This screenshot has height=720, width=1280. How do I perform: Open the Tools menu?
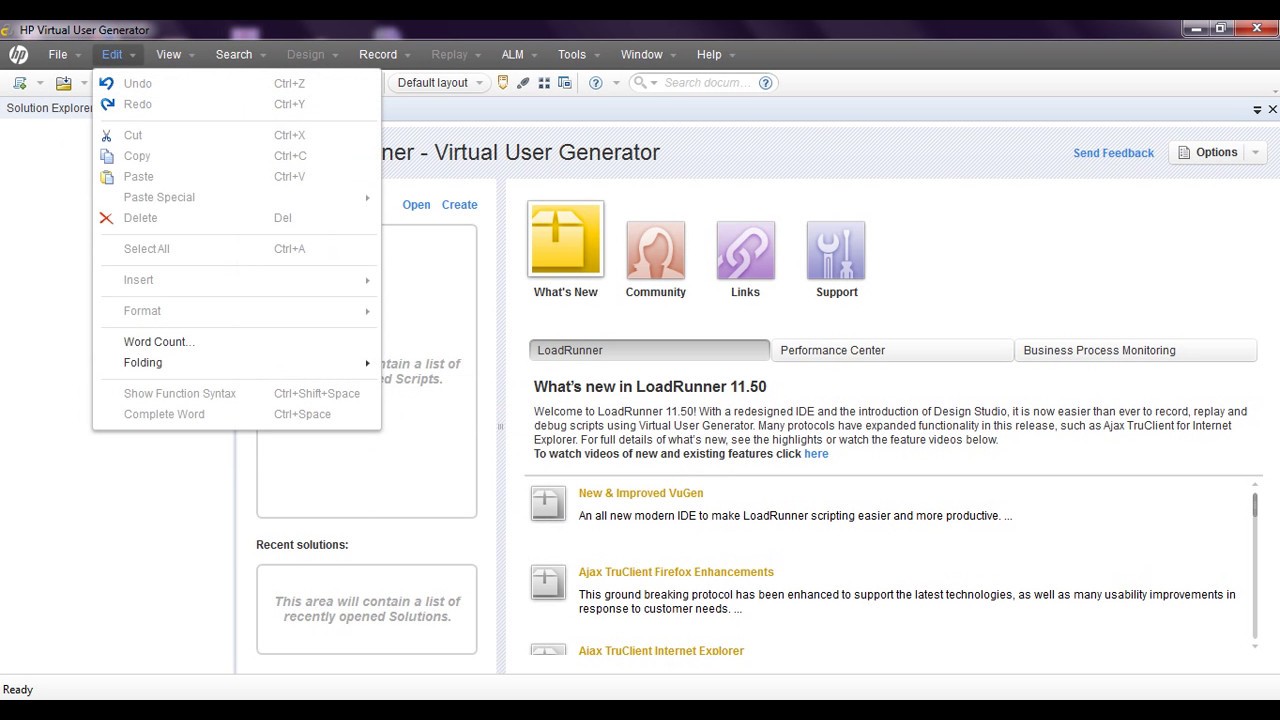(x=579, y=55)
